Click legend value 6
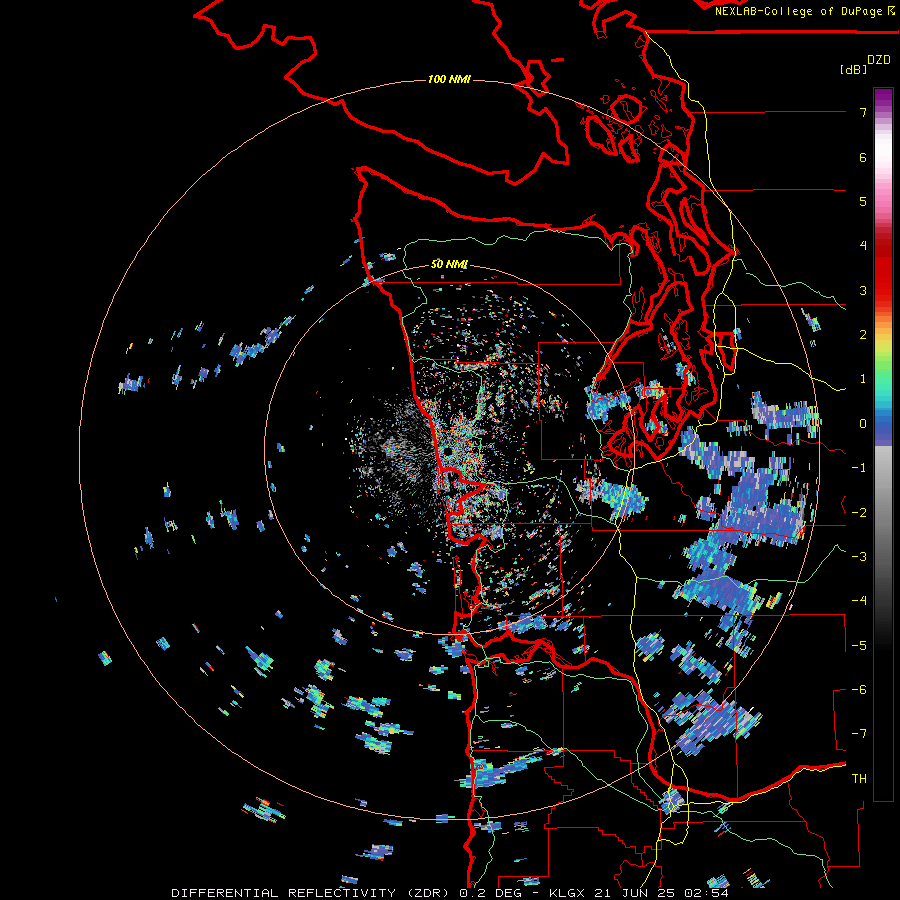The height and width of the screenshot is (900, 900). click(863, 157)
